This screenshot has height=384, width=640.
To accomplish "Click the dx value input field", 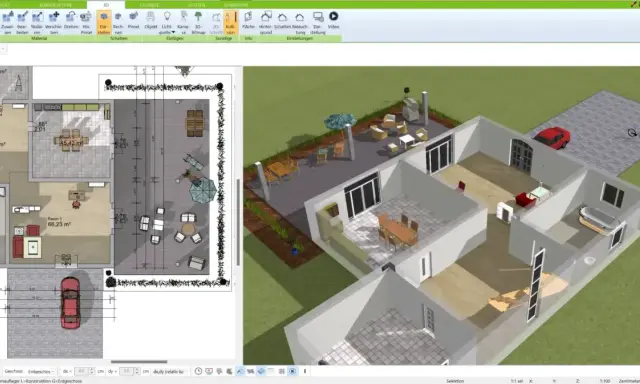I will (x=81, y=371).
